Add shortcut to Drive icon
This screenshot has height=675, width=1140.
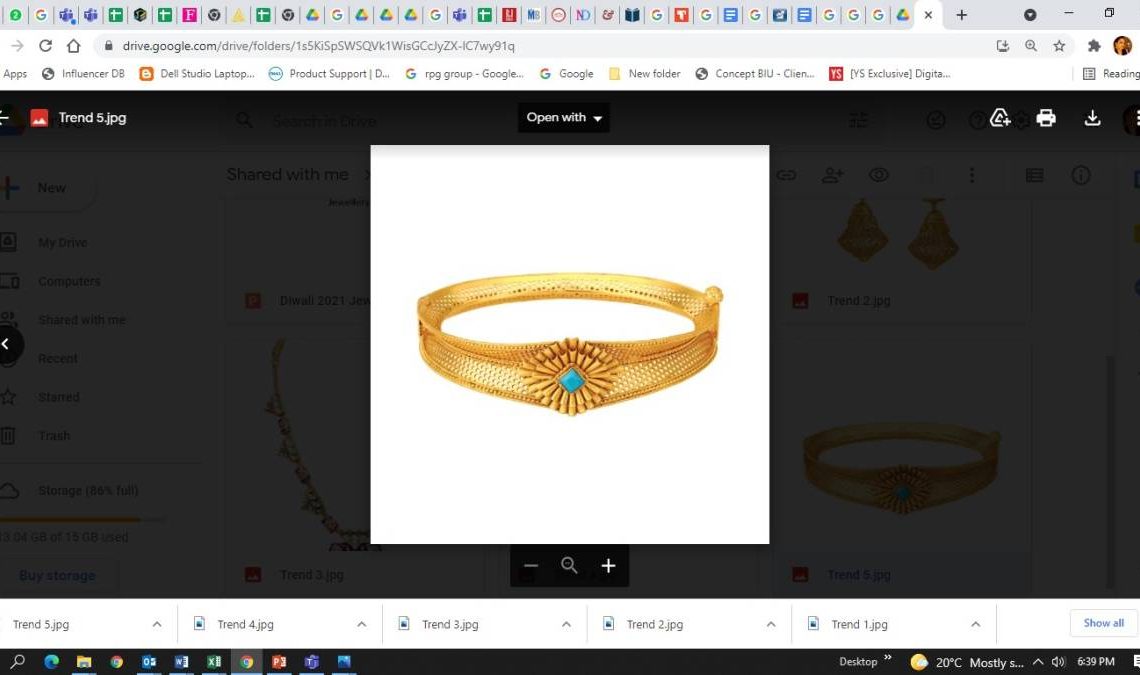click(x=1000, y=118)
